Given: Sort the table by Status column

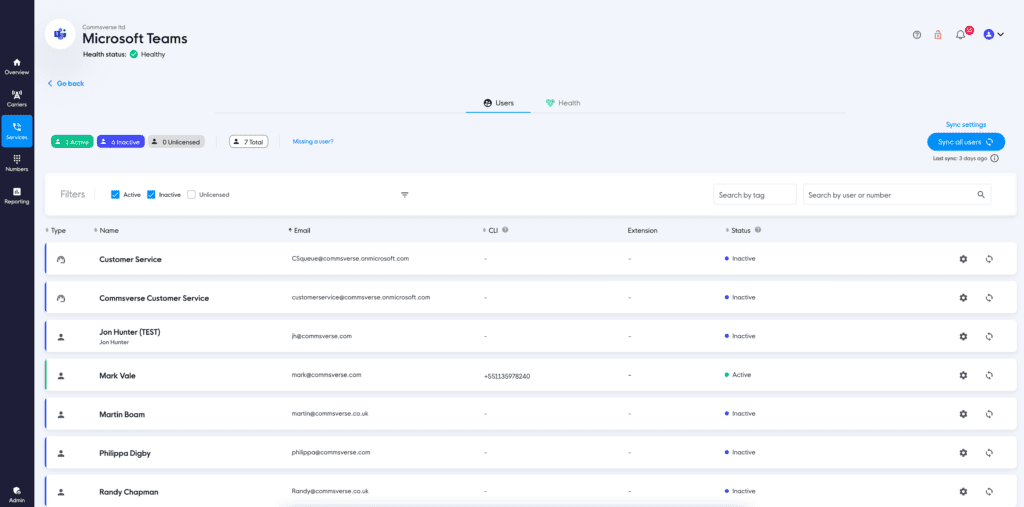Looking at the screenshot, I should (738, 231).
